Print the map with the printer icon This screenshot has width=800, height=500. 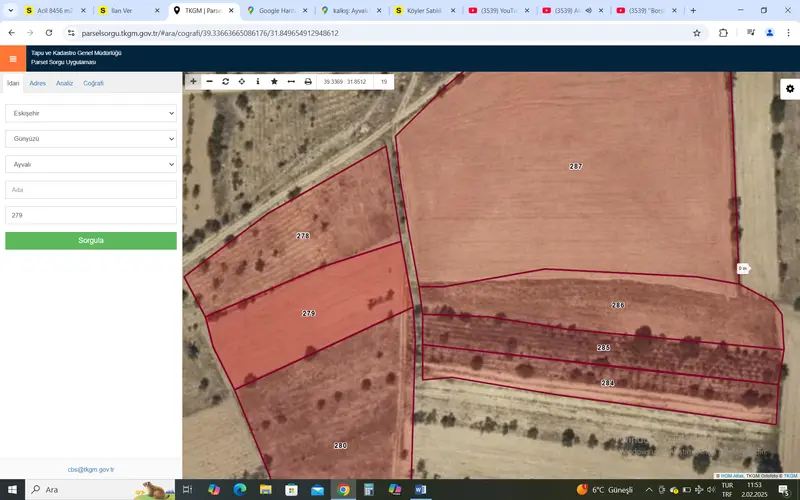308,82
